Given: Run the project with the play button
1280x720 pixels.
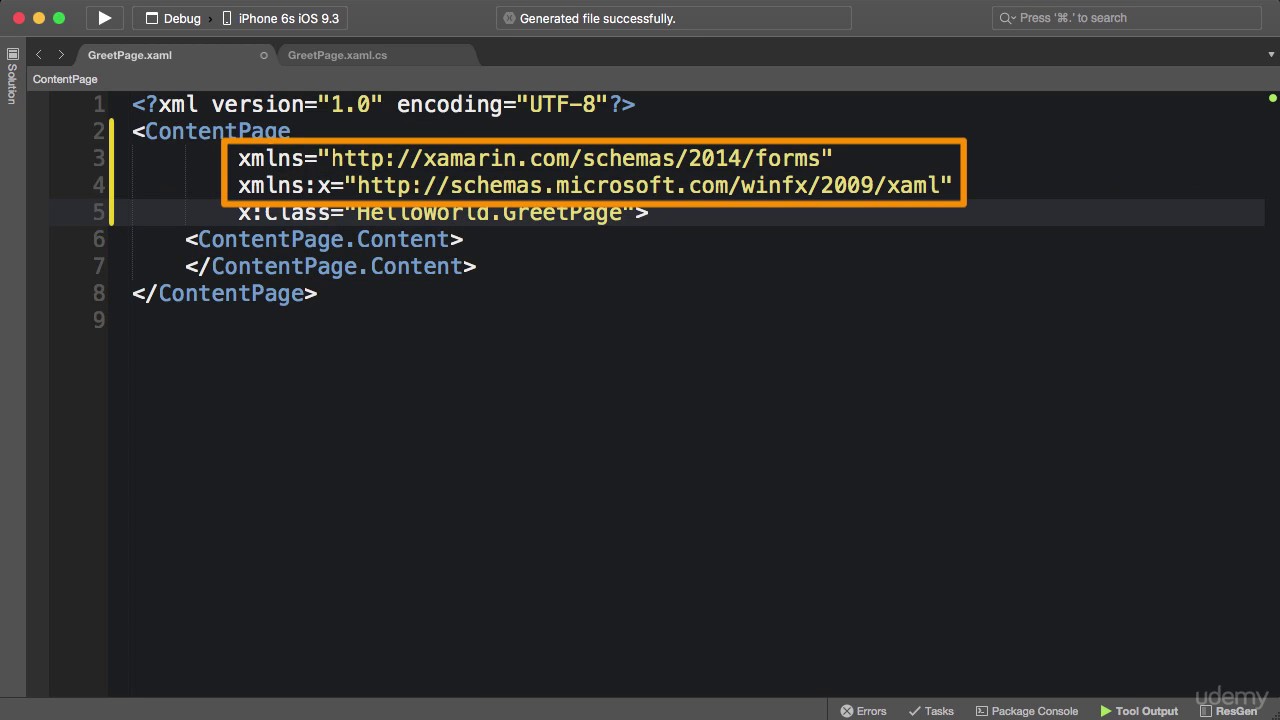Looking at the screenshot, I should [104, 18].
